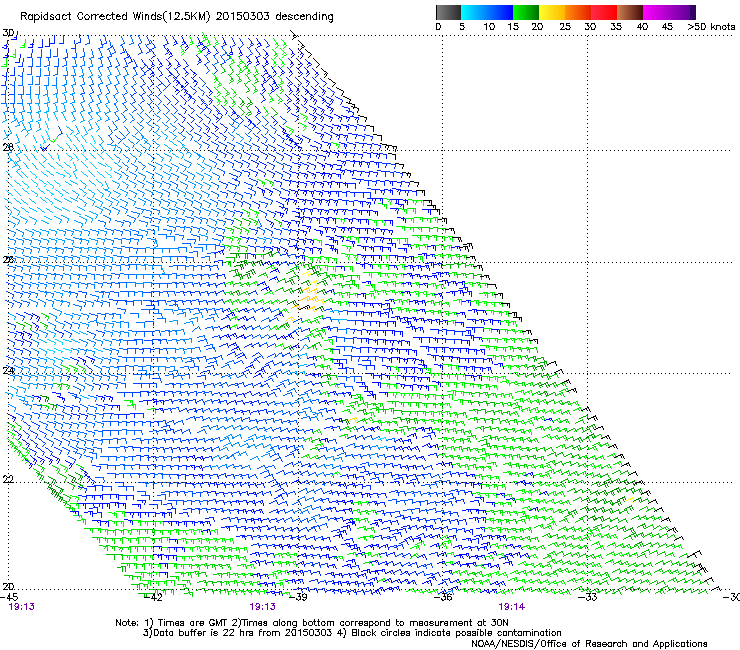Viewport: 740px width, 650px height.
Task: Click the latitude label 20
Action: pyautogui.click(x=8, y=586)
